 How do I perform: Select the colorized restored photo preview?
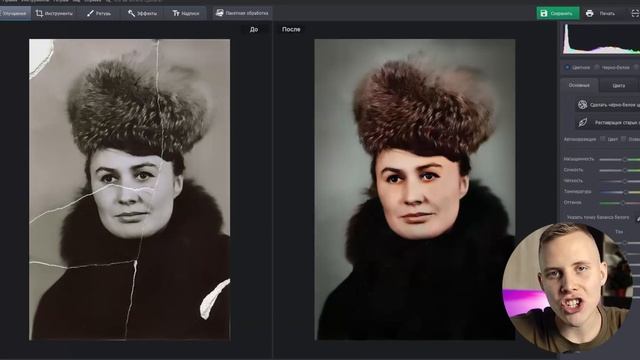click(x=415, y=189)
